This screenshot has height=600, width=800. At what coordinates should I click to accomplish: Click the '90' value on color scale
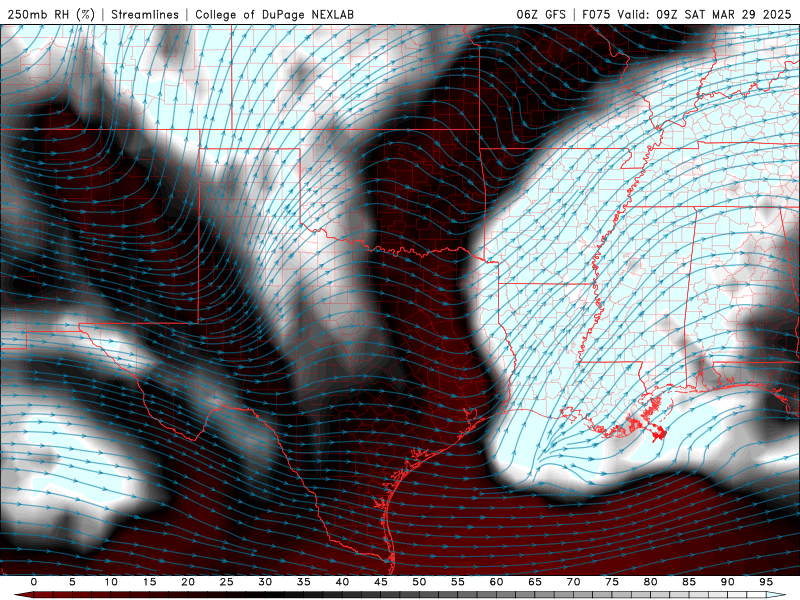coord(727,582)
